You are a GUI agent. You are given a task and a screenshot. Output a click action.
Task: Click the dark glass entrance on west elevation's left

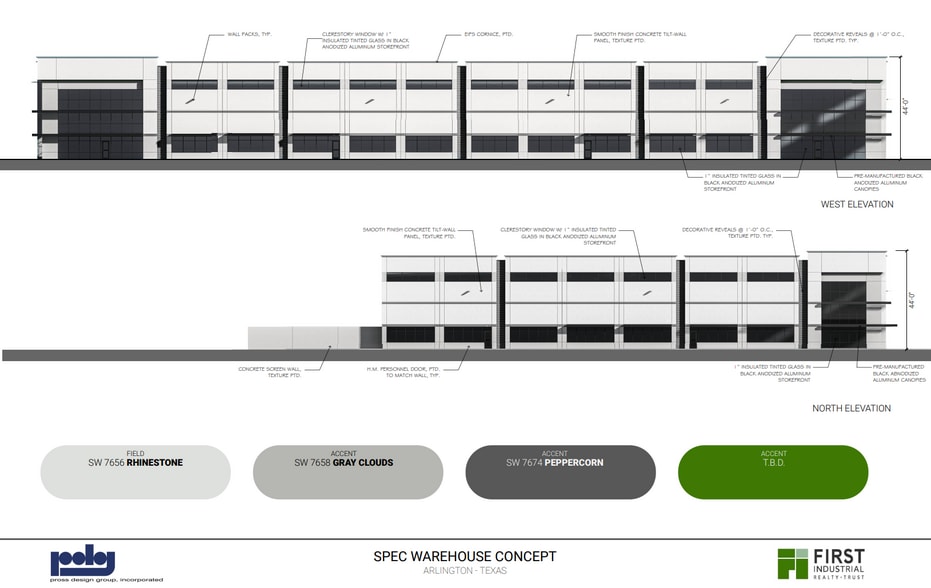coord(100,123)
